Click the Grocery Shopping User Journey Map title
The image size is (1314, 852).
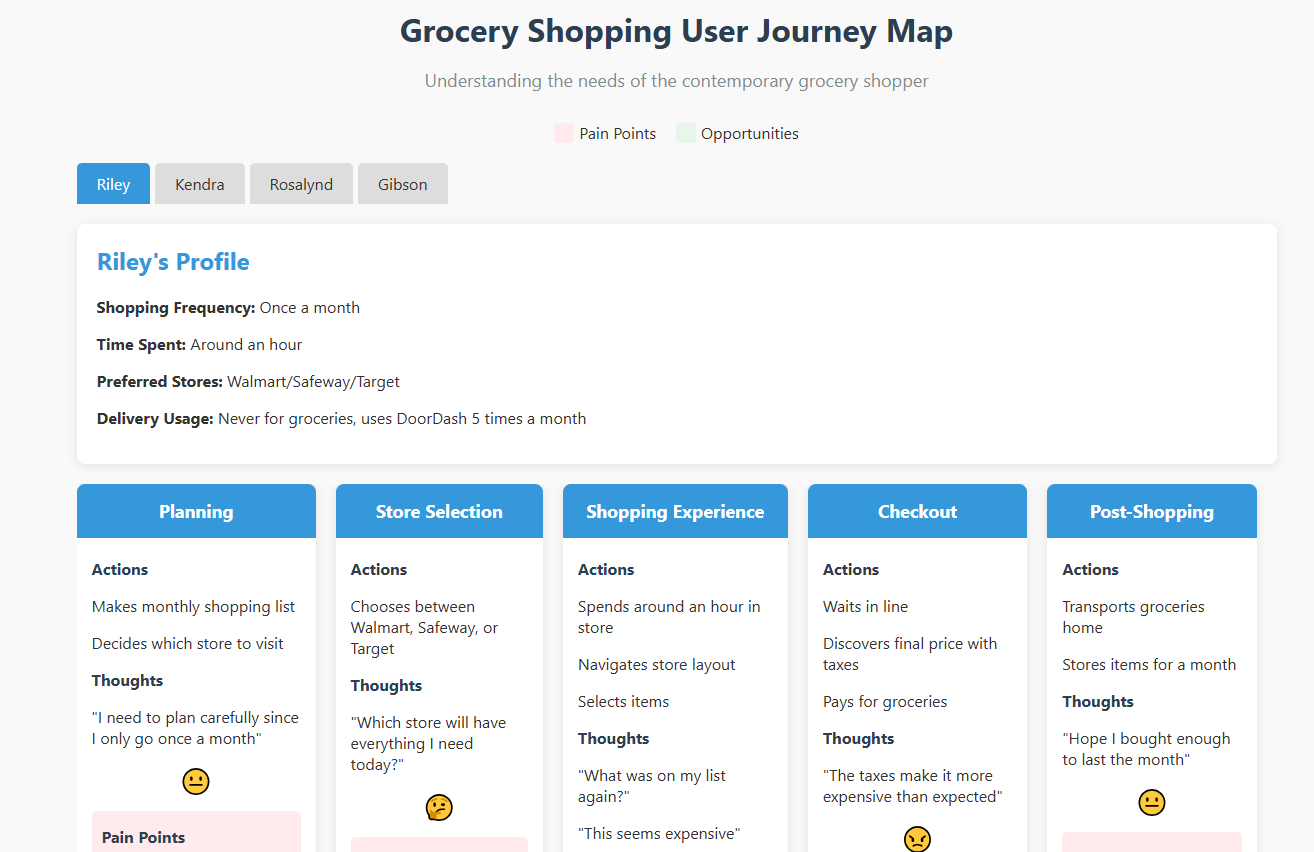[676, 31]
